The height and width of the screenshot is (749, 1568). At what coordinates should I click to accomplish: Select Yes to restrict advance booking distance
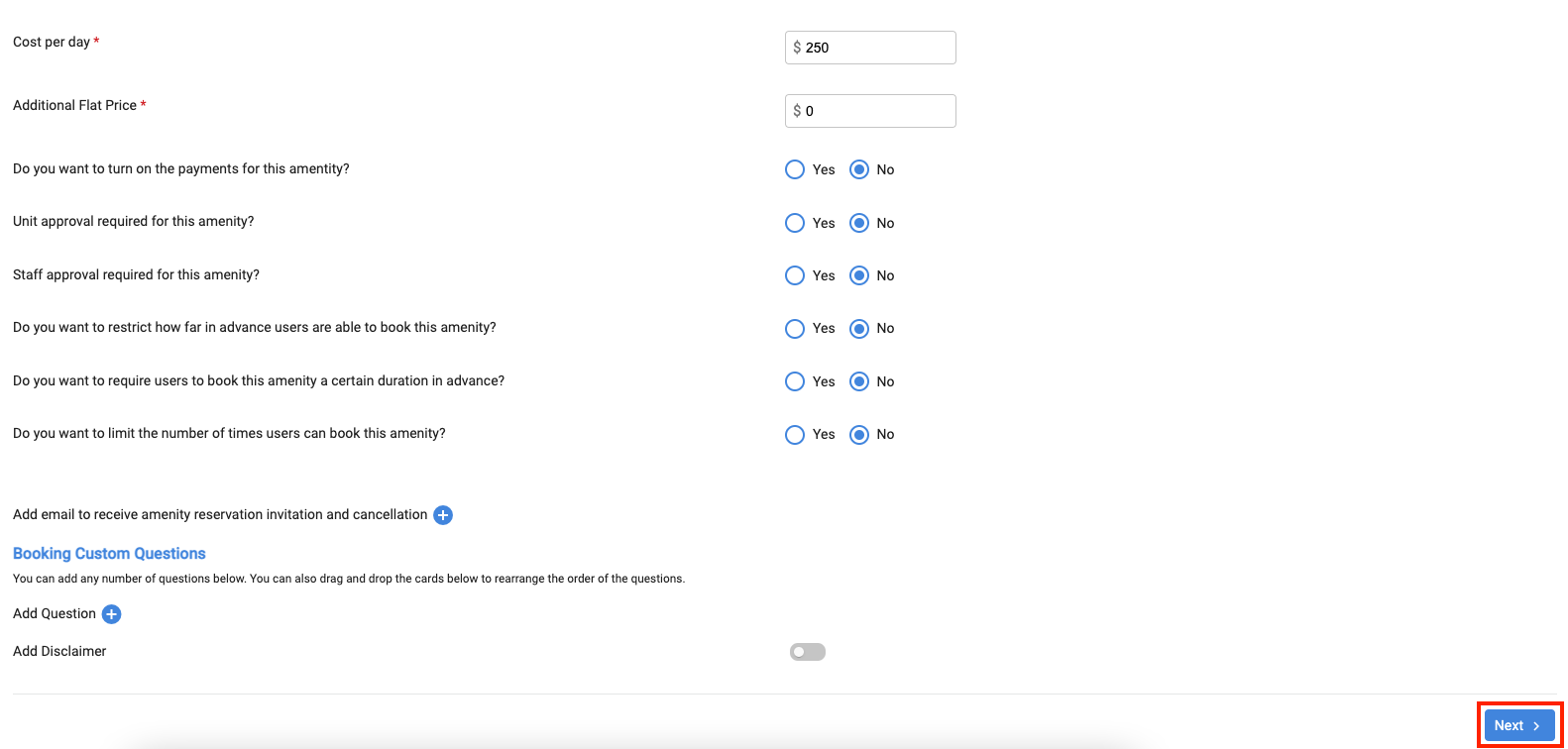795,328
